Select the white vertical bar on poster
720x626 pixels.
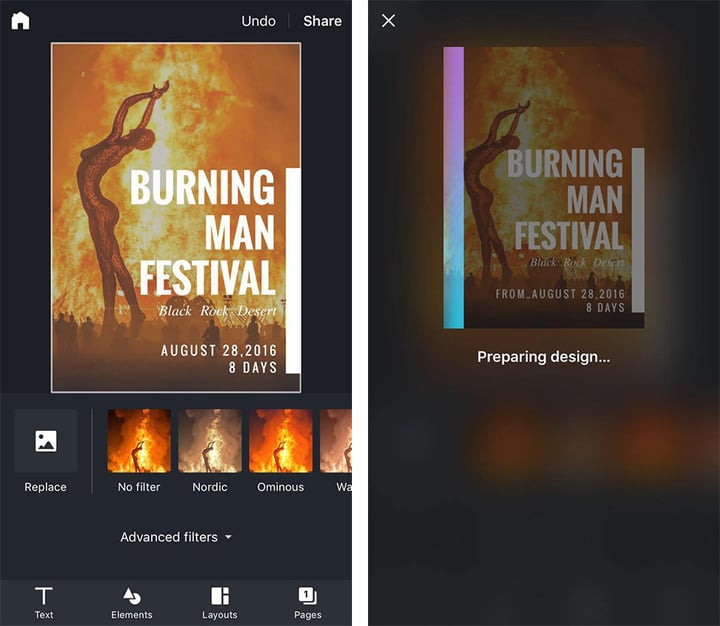293,271
